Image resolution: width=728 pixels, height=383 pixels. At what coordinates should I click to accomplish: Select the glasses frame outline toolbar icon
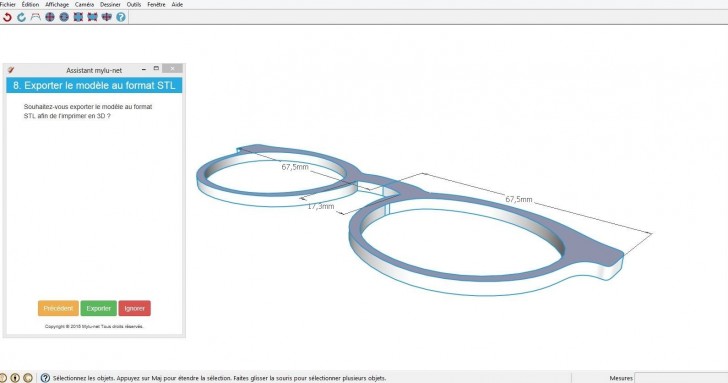36,17
